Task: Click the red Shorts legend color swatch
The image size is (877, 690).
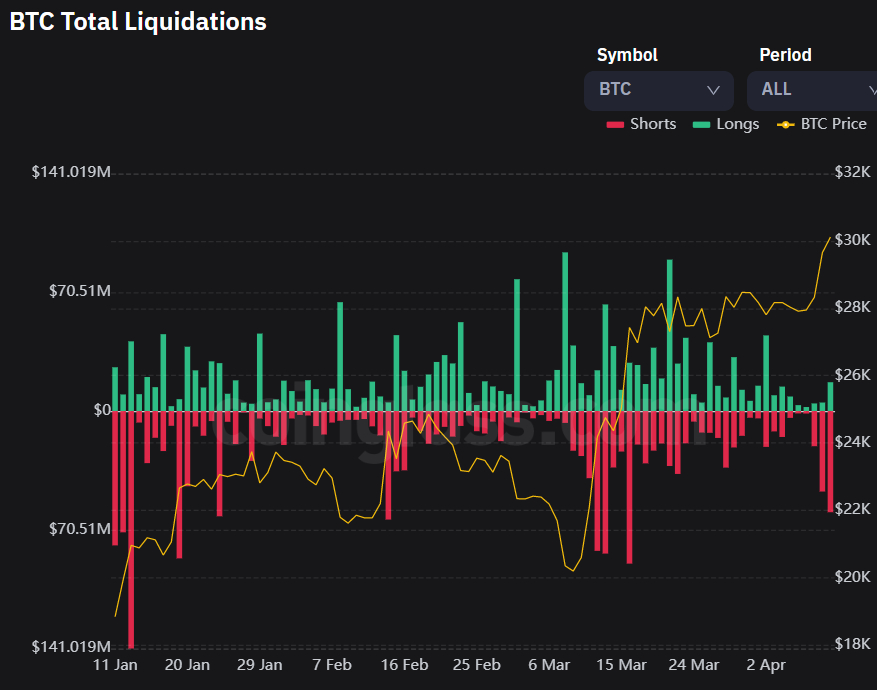Action: 616,124
